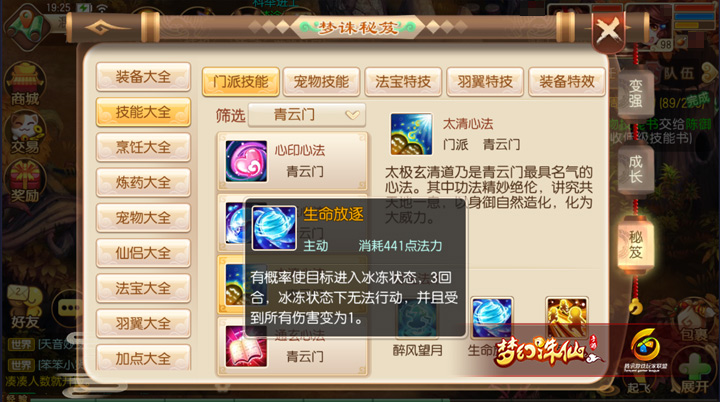Click the 太清心法 header skill icon
Image resolution: width=720 pixels, height=402 pixels.
click(411, 134)
